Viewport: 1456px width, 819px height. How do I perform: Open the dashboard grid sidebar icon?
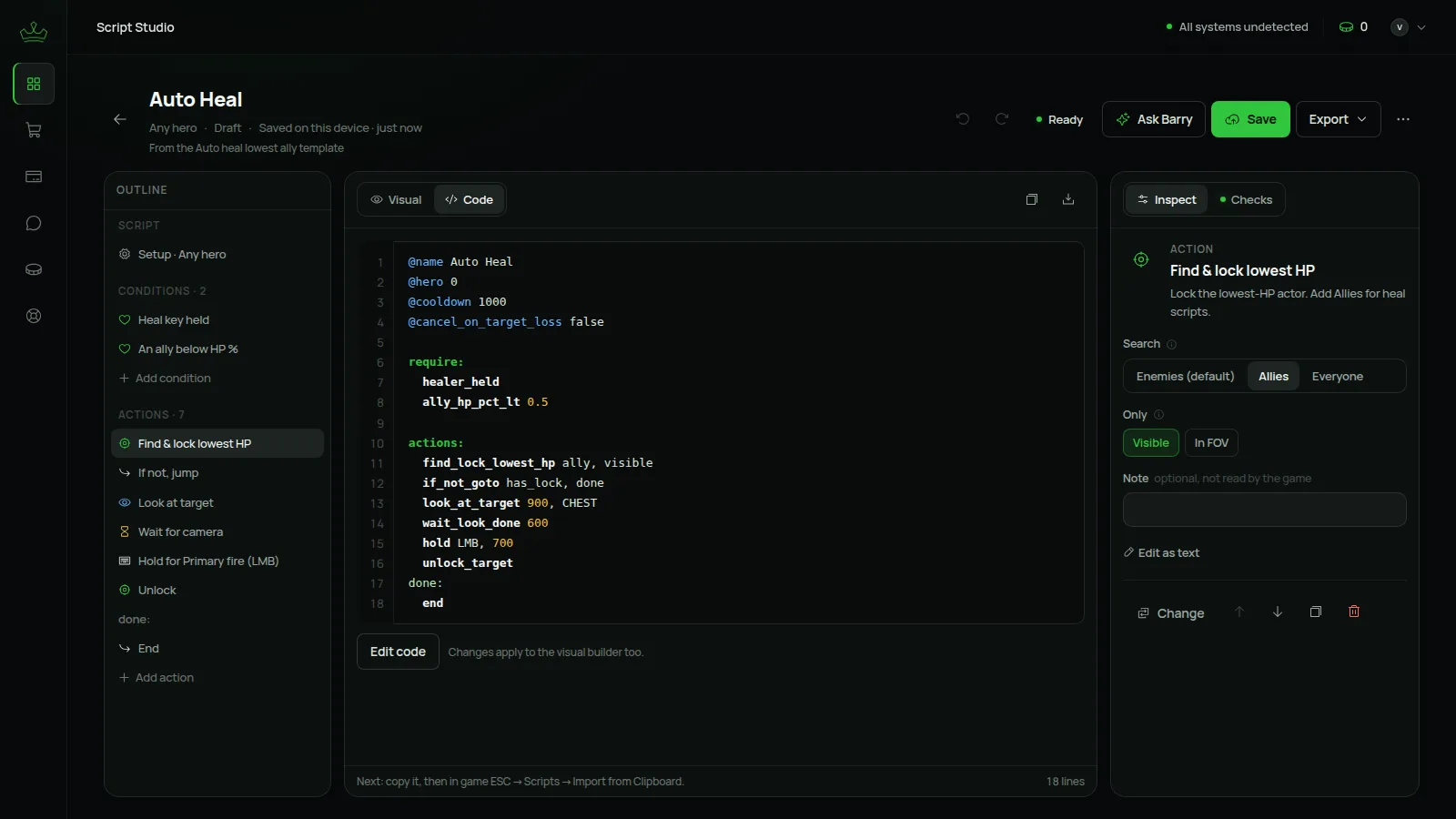34,84
